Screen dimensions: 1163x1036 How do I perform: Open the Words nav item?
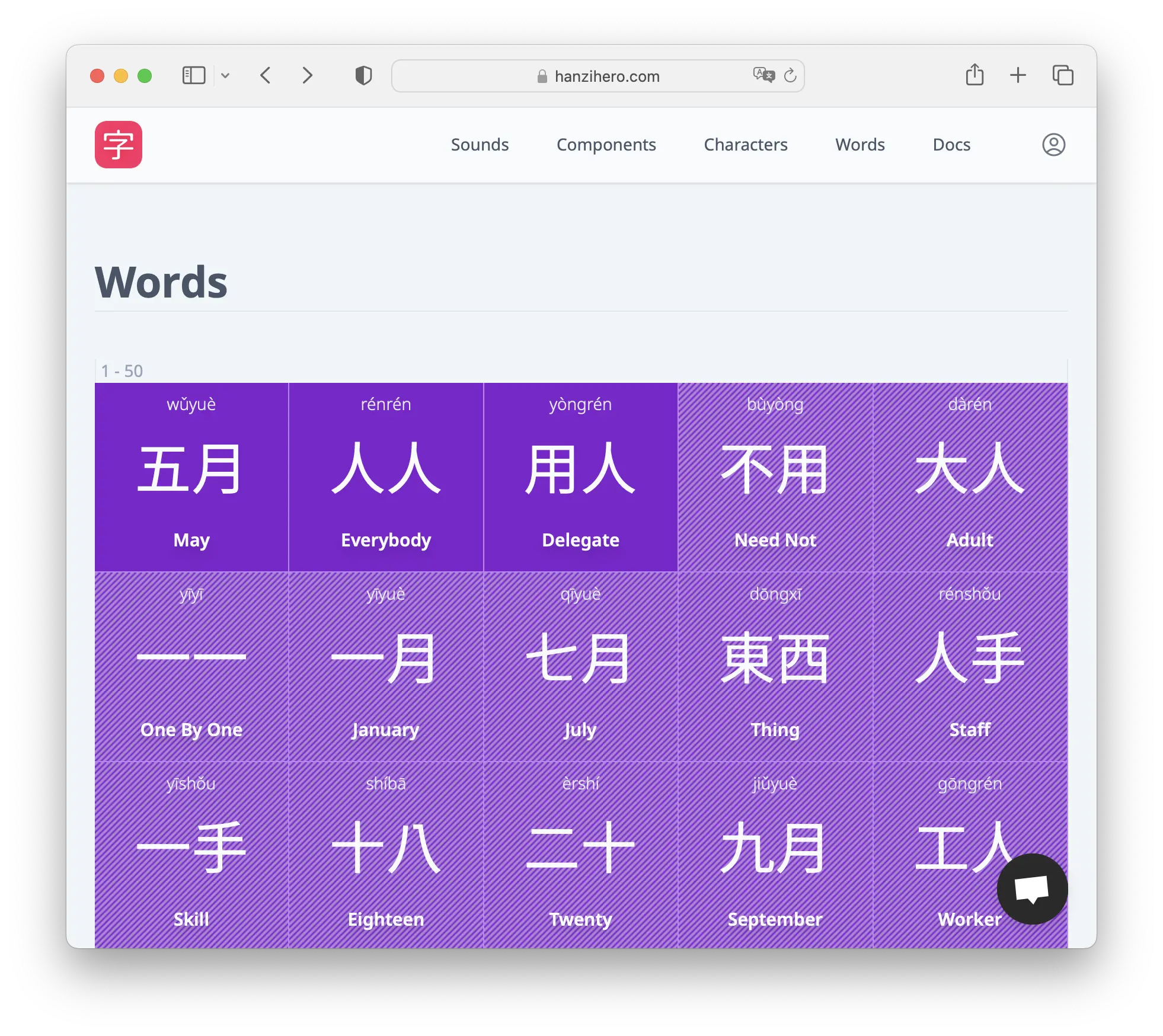(860, 145)
